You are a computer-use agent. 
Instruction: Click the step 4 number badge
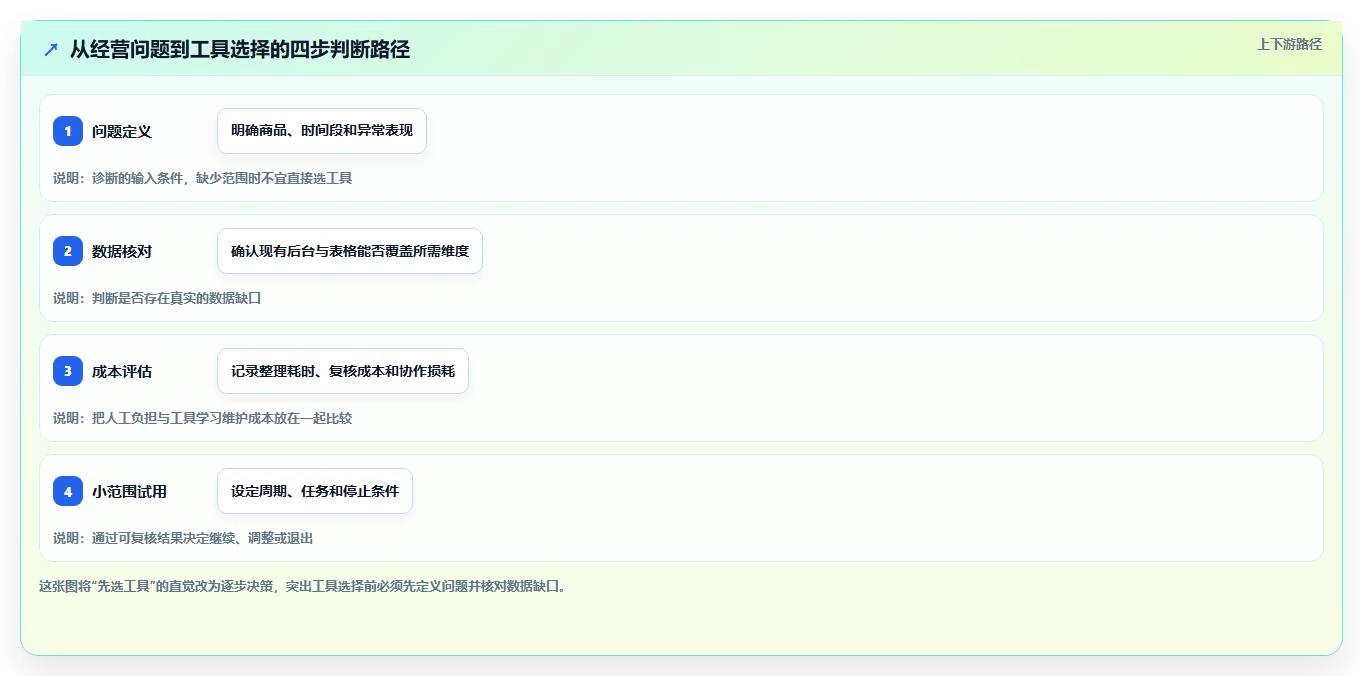[68, 491]
